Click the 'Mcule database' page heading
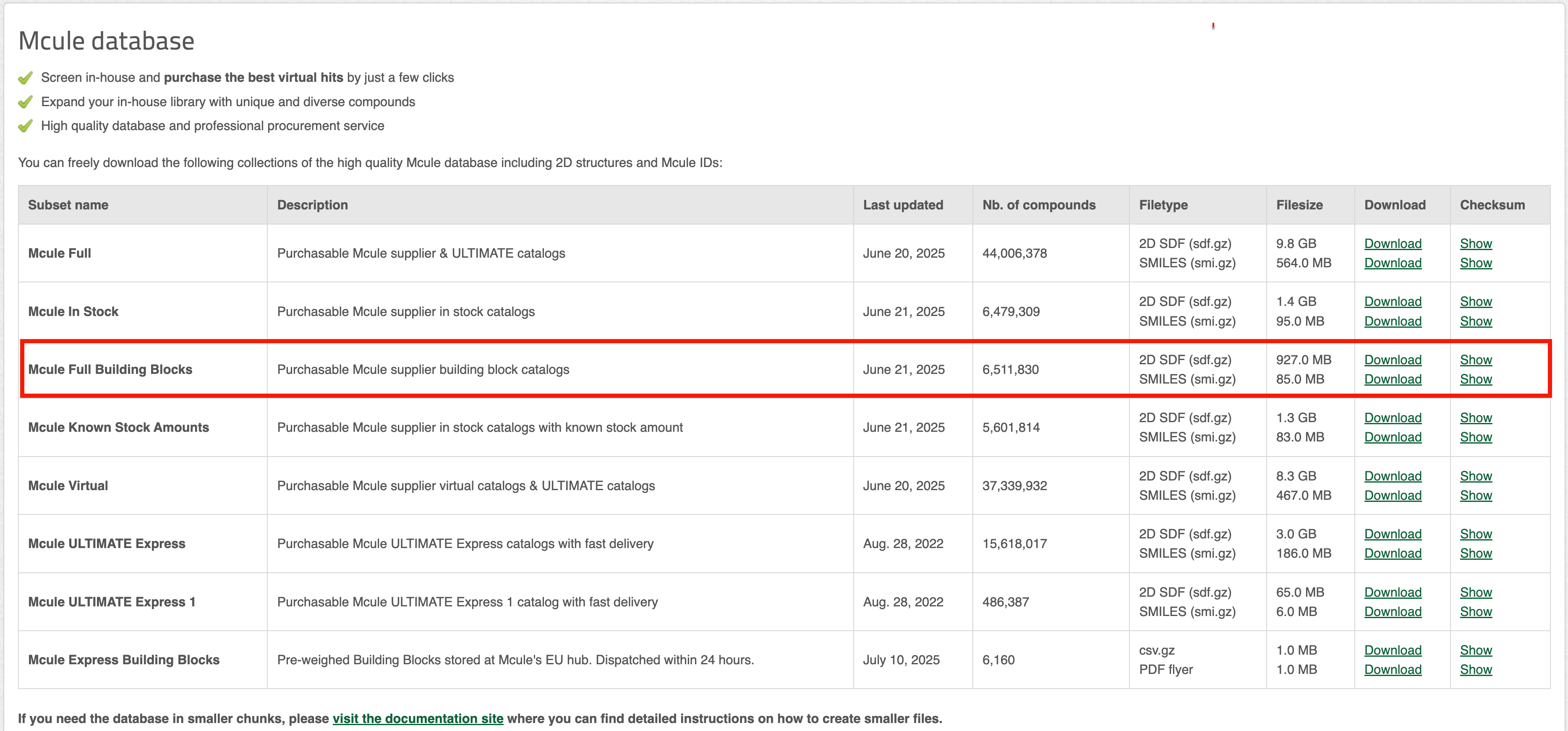 point(107,41)
